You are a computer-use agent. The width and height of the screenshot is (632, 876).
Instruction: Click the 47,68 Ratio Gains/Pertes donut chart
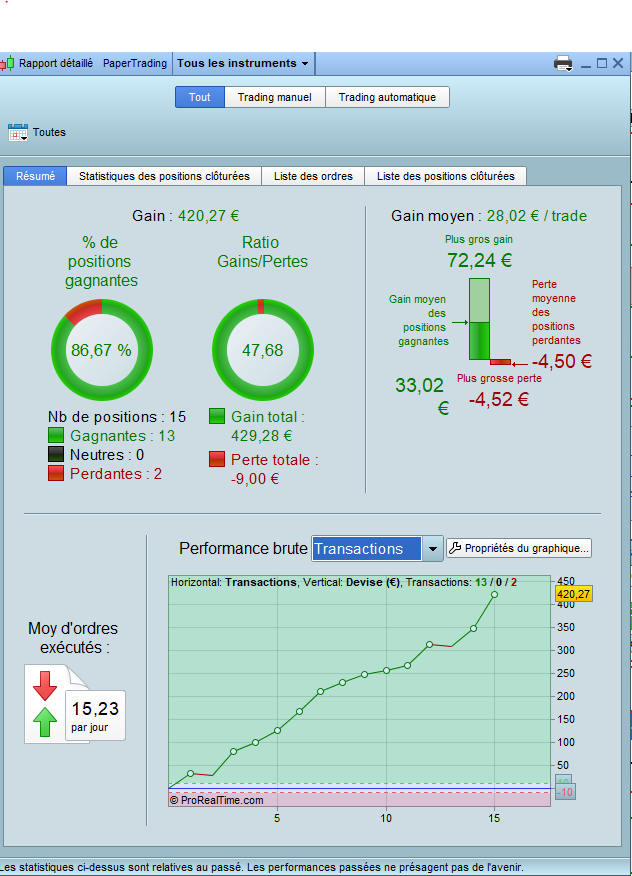coord(263,350)
